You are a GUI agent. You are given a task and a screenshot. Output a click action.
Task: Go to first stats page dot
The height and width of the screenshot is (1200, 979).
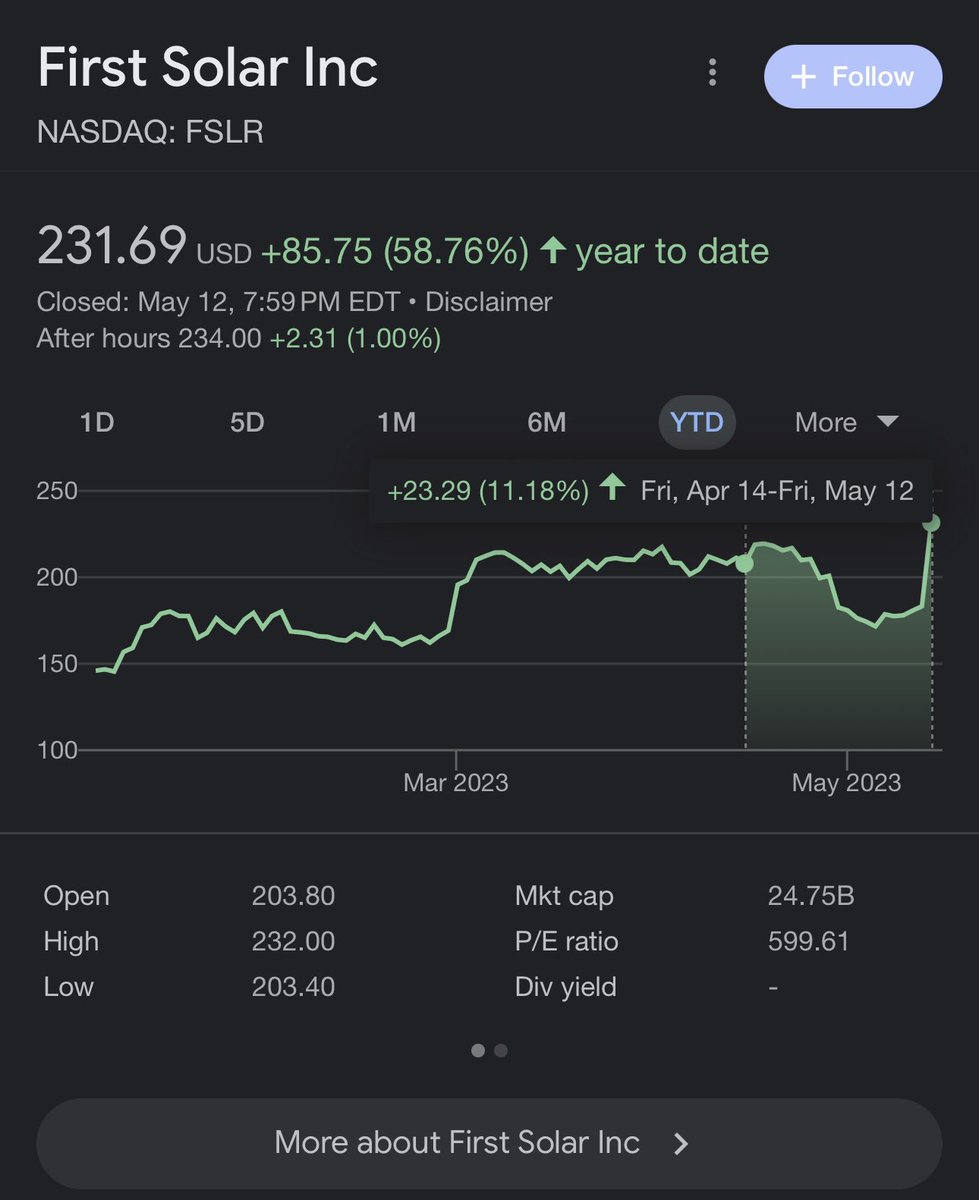478,1050
